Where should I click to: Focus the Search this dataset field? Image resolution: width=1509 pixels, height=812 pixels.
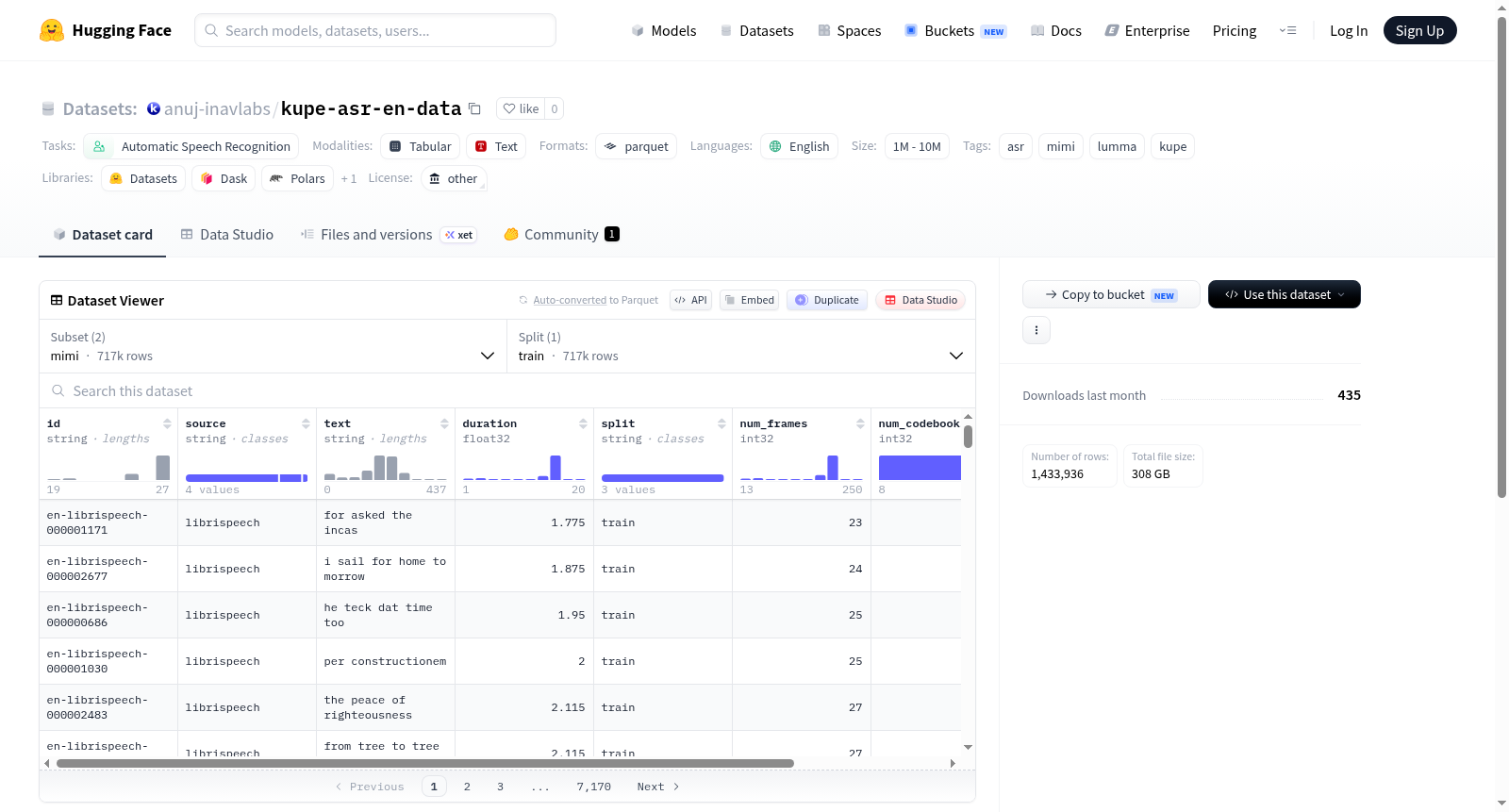tap(507, 390)
